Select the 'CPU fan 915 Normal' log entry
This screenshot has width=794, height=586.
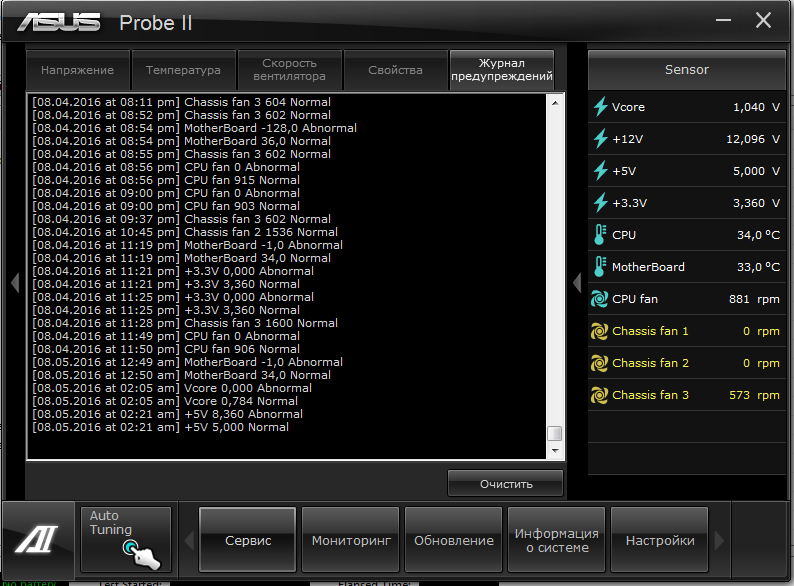point(166,180)
